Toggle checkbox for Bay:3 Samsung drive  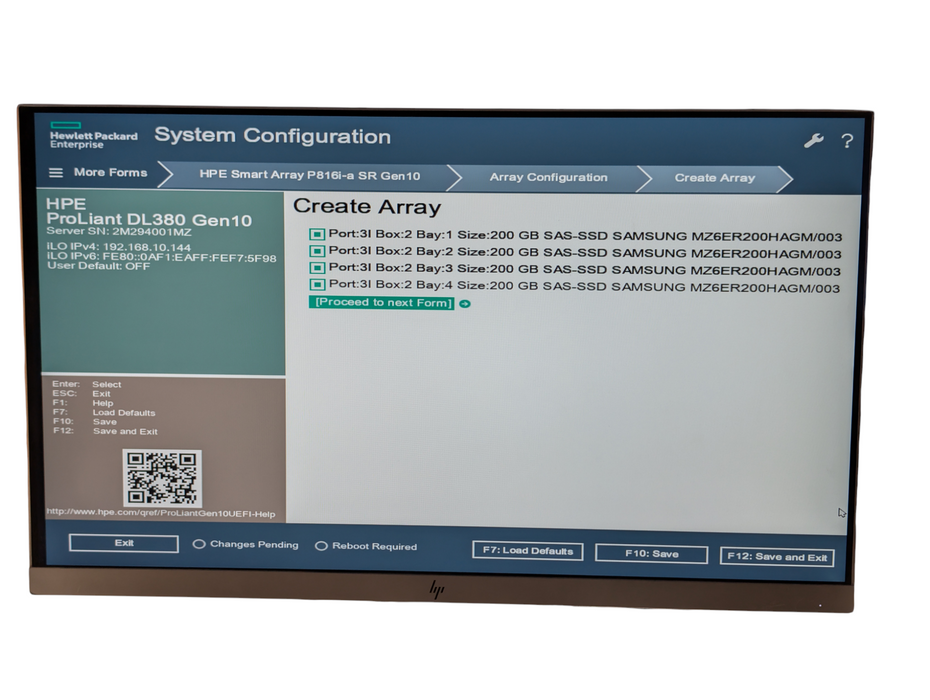[x=317, y=268]
